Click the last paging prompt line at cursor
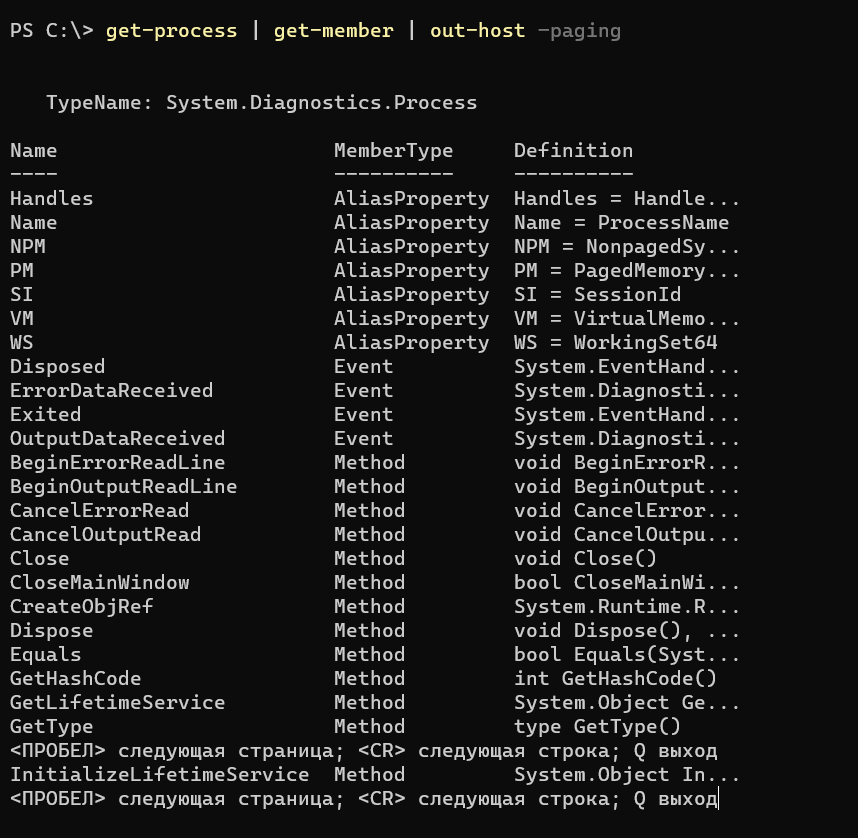 click(x=363, y=799)
